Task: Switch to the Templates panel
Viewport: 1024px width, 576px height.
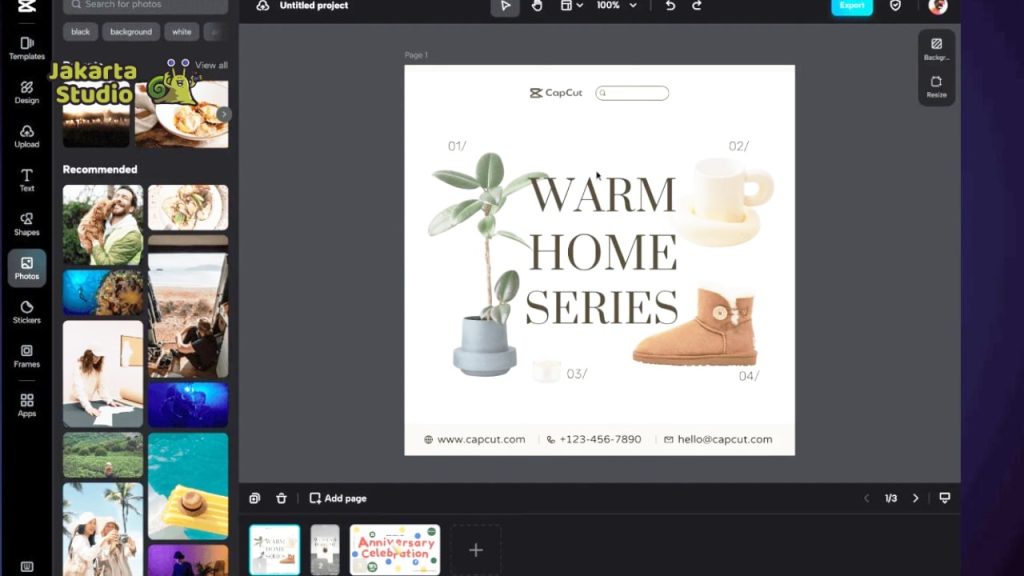Action: coord(26,47)
